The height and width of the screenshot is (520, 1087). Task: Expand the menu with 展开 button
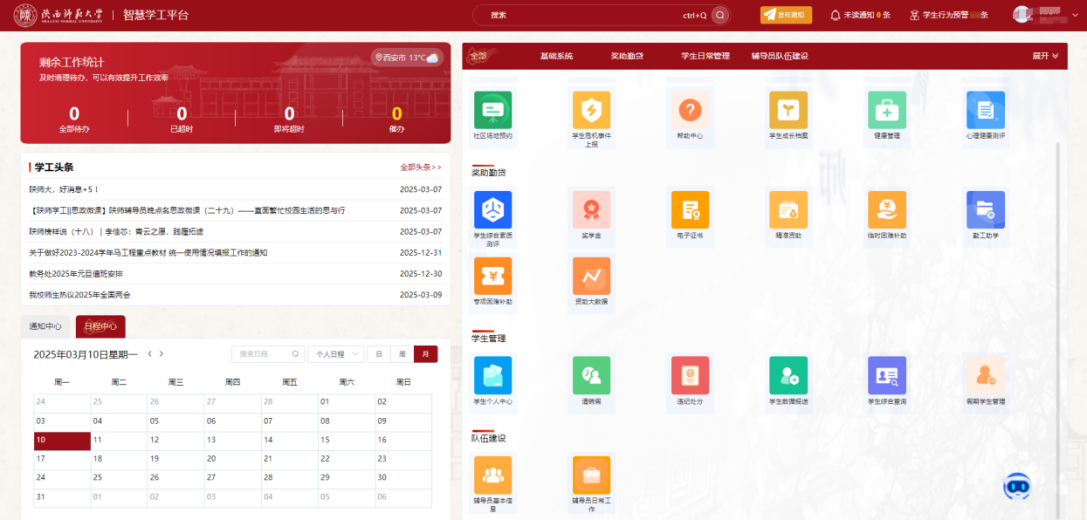tap(1045, 56)
